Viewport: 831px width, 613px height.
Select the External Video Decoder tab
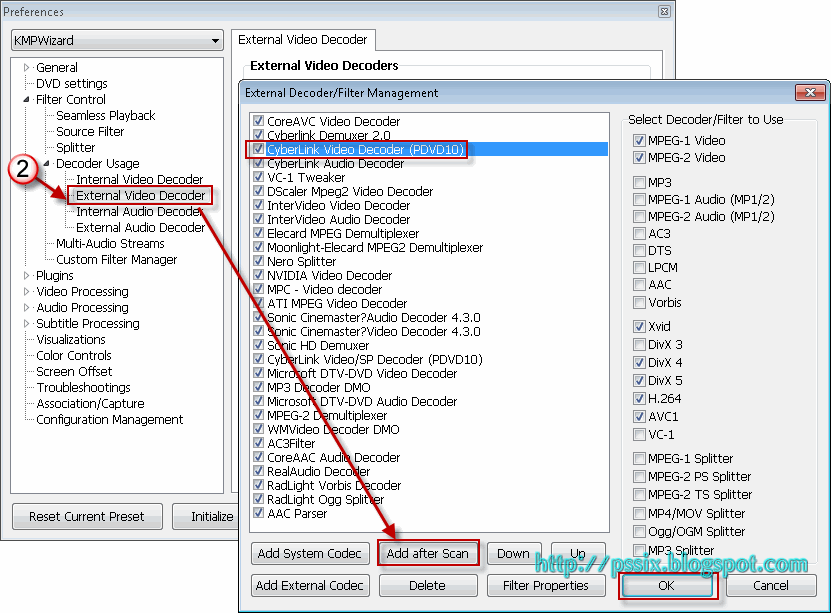[x=303, y=40]
